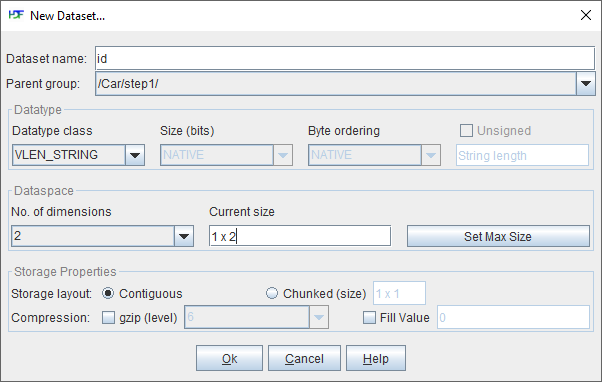Click the Set Max Size button

(498, 236)
